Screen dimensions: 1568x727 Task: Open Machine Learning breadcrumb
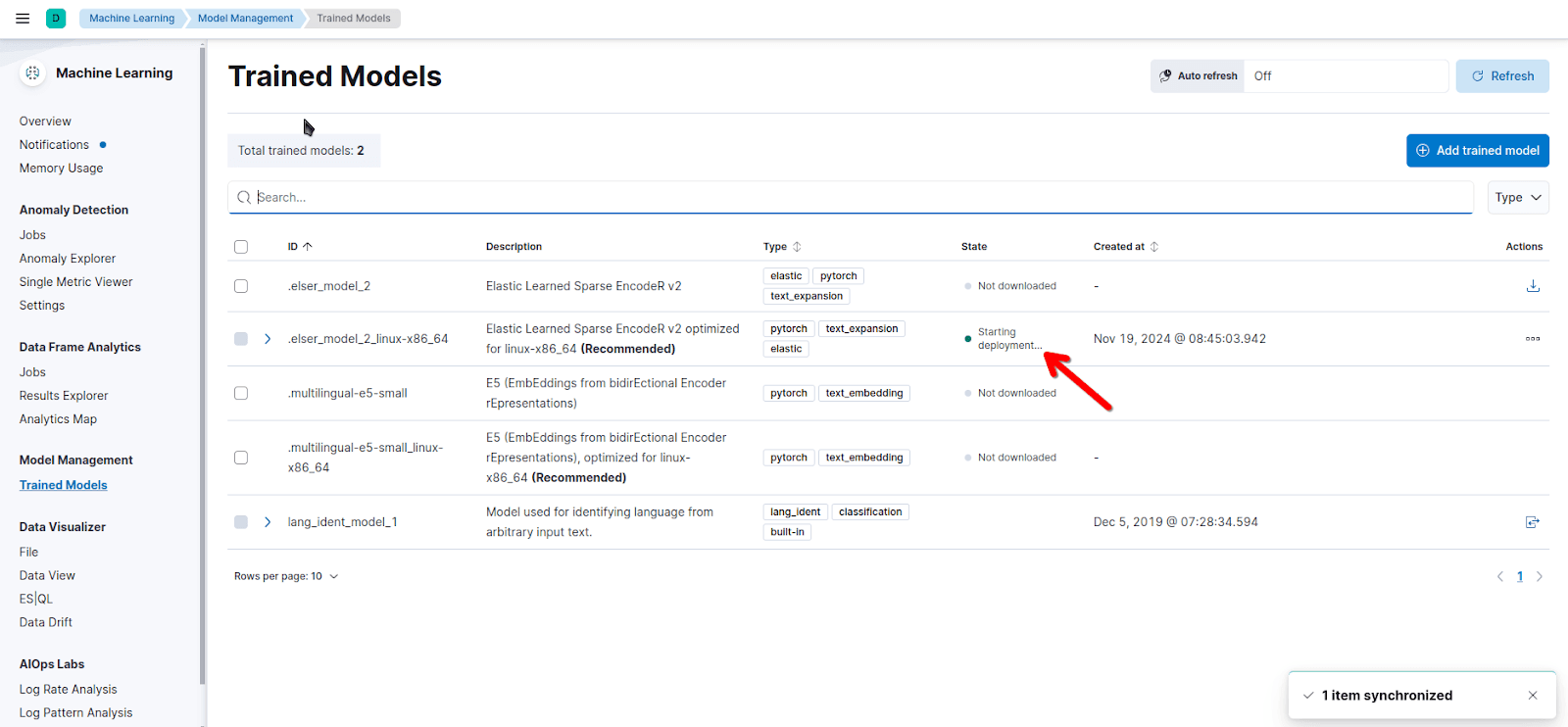coord(131,19)
